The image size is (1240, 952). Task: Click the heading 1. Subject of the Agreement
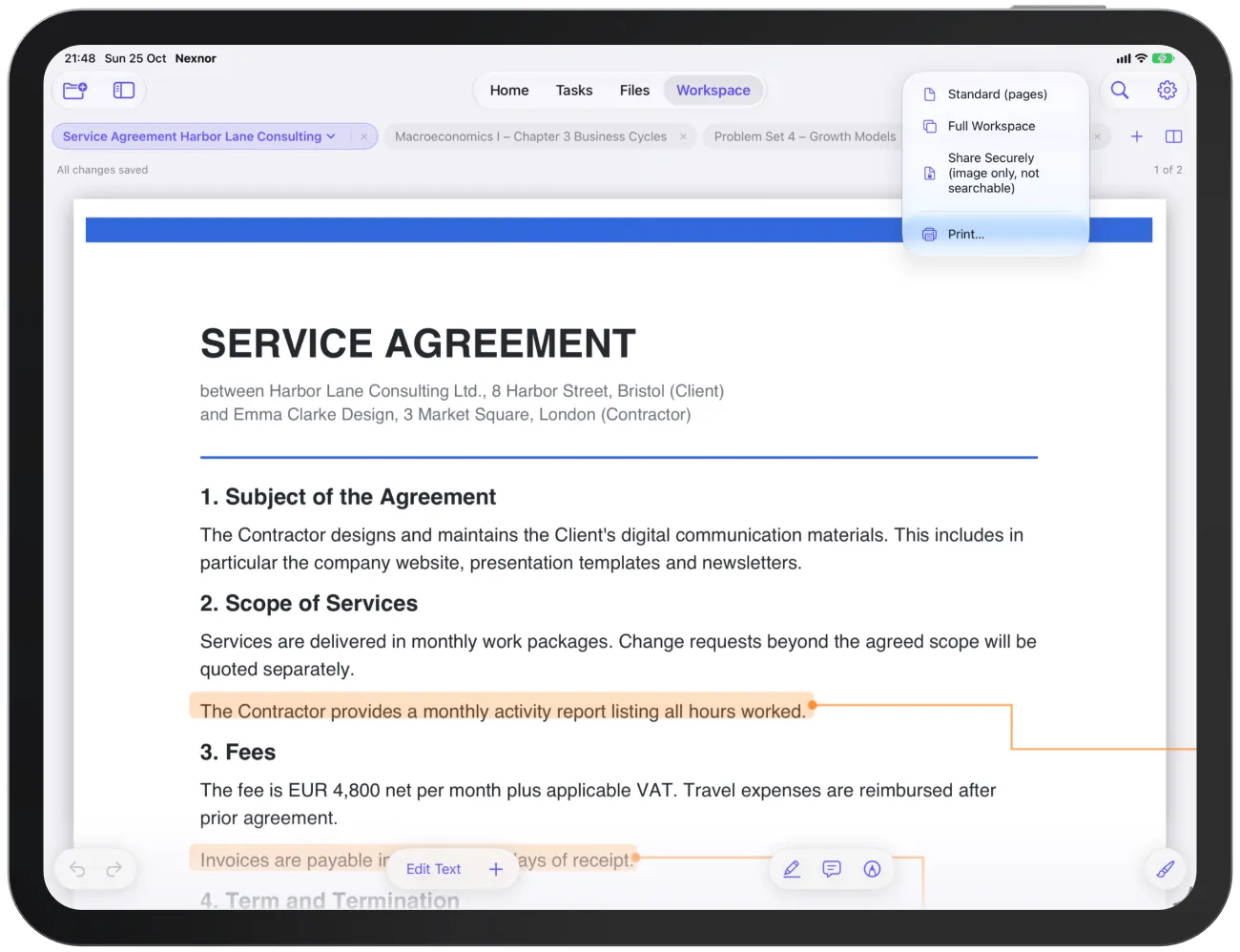348,497
